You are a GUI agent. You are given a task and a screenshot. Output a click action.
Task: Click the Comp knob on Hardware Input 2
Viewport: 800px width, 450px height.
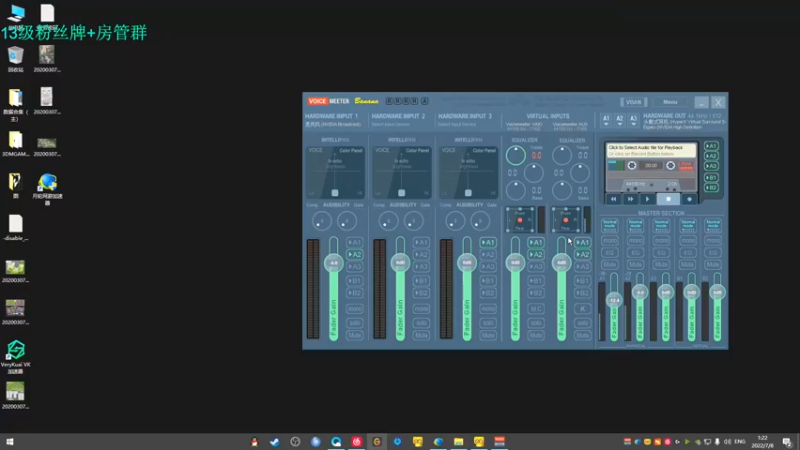coord(388,221)
